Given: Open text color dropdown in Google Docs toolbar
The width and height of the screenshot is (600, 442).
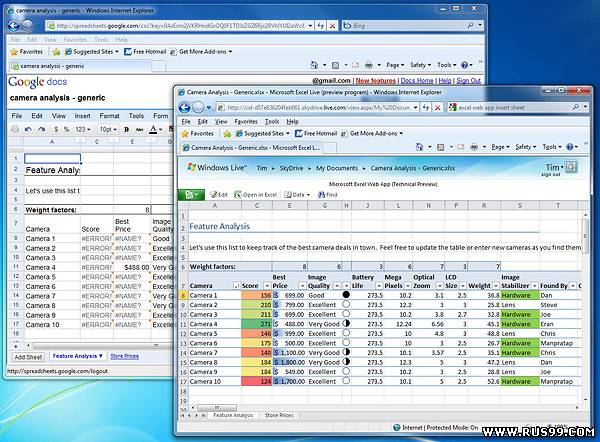Looking at the screenshot, I should pos(155,129).
